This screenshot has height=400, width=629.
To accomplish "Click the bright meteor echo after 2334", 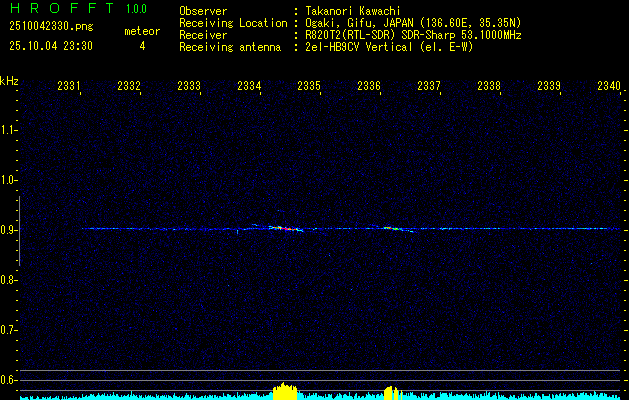I will [x=285, y=229].
